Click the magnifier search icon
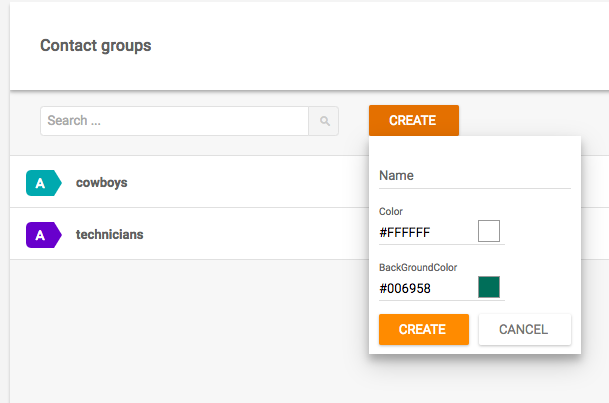This screenshot has height=403, width=609. [x=324, y=121]
